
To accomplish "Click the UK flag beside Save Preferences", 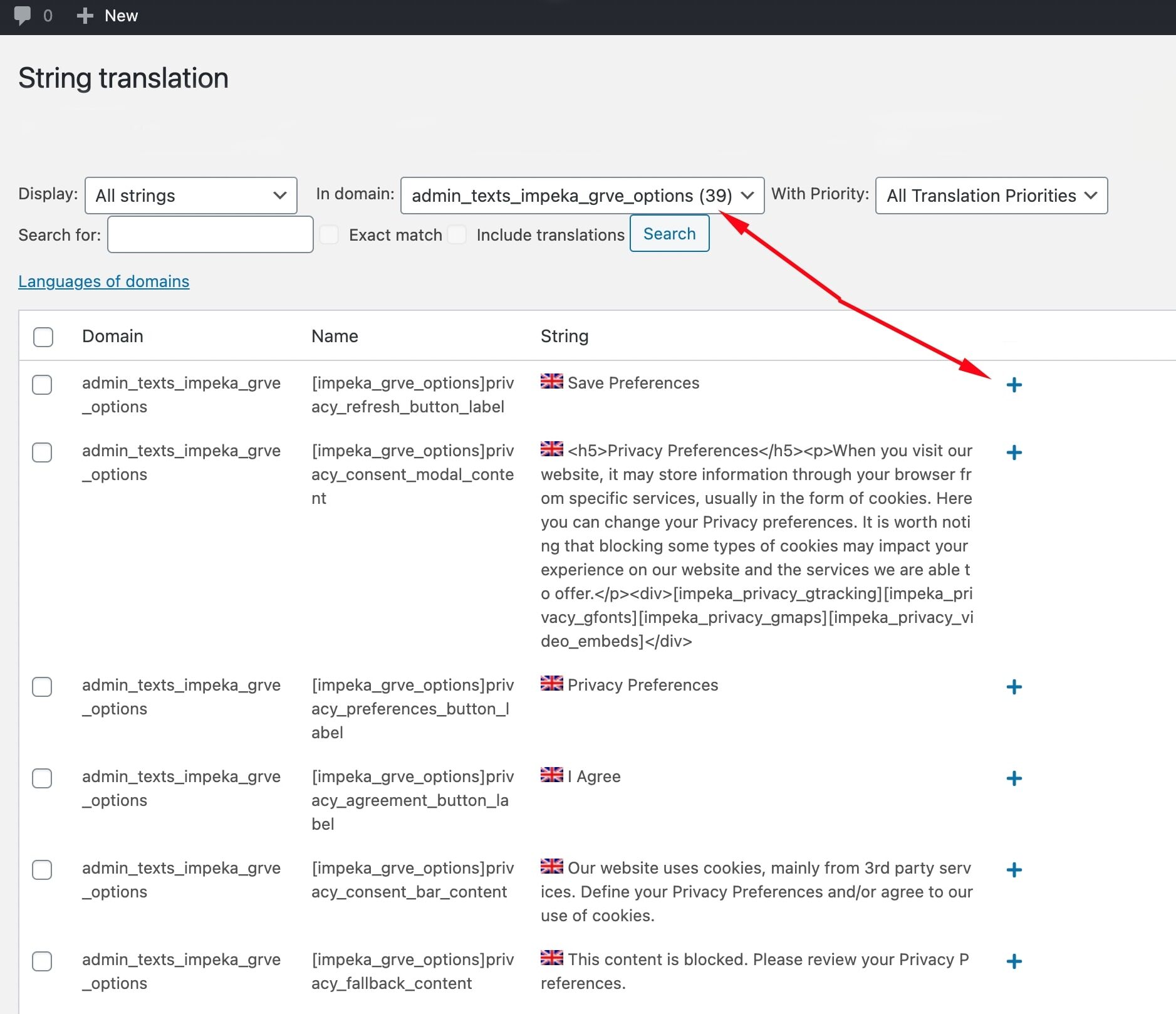I will 551,381.
